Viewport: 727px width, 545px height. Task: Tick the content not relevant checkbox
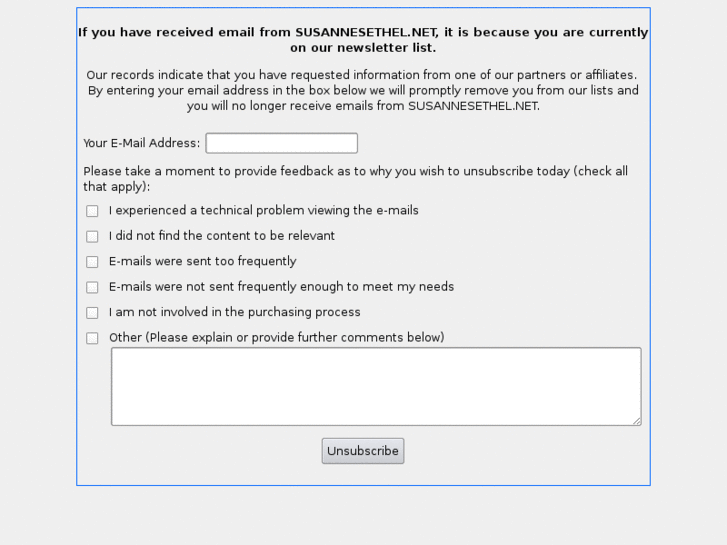[92, 237]
